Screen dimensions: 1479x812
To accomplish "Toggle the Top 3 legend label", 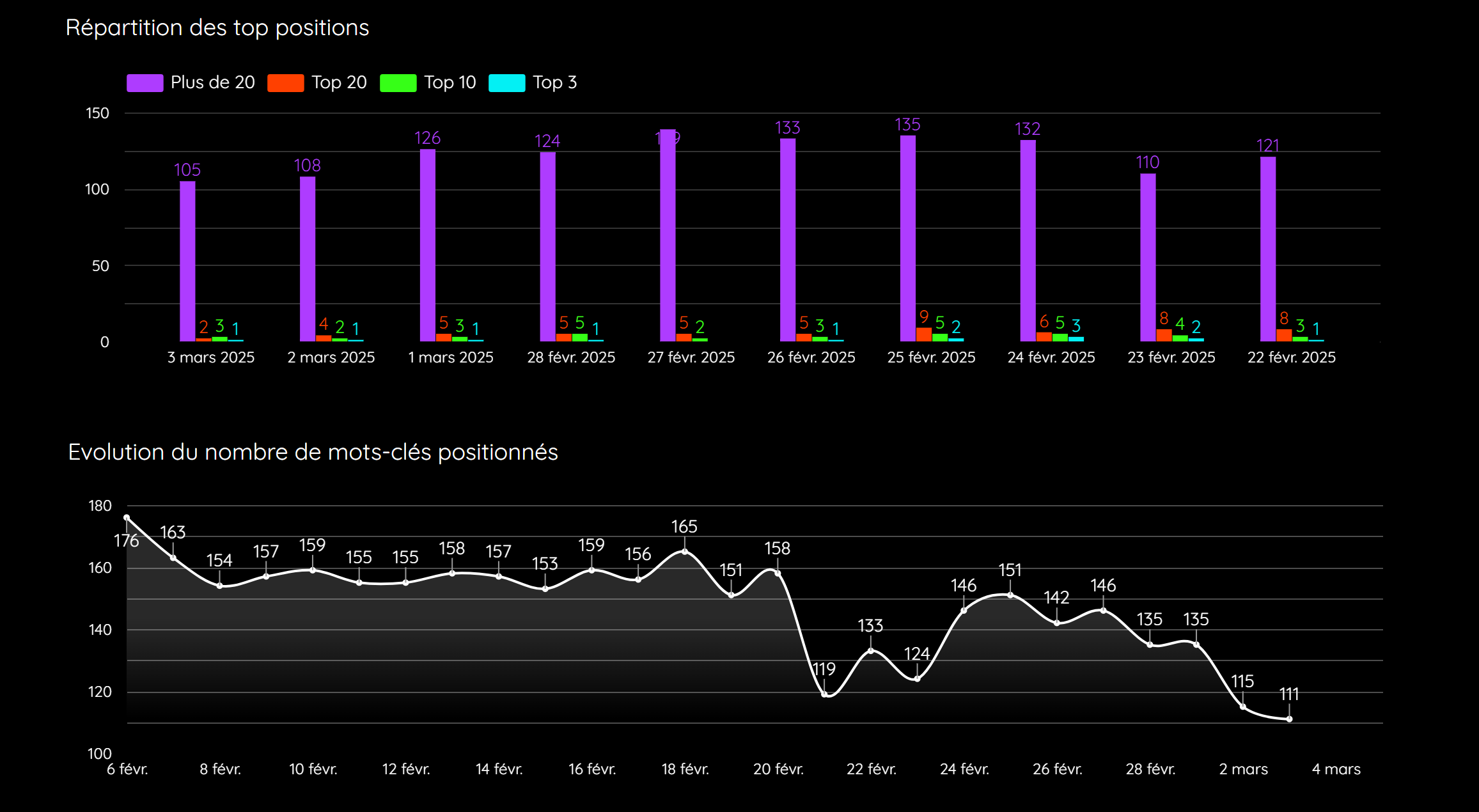I will (x=554, y=82).
